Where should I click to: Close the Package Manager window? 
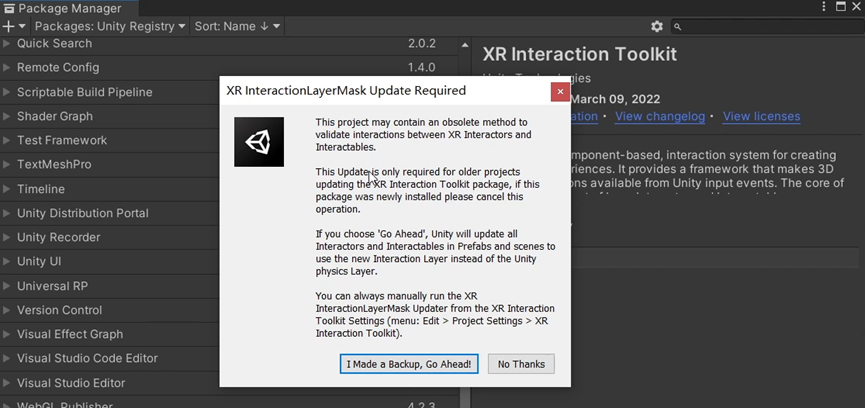858,7
